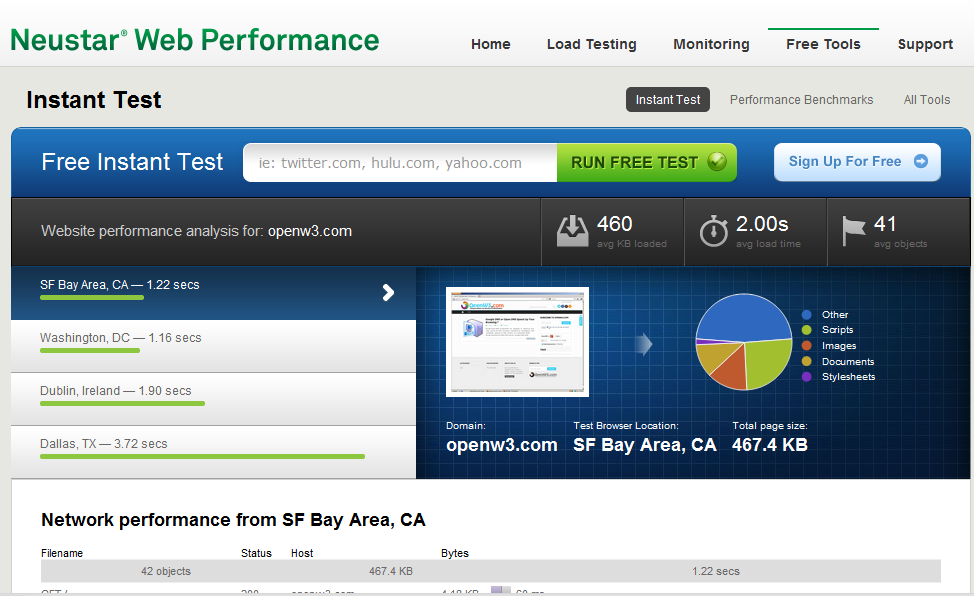Image resolution: width=974 pixels, height=596 pixels.
Task: Click the Bytes column header
Action: click(x=455, y=553)
